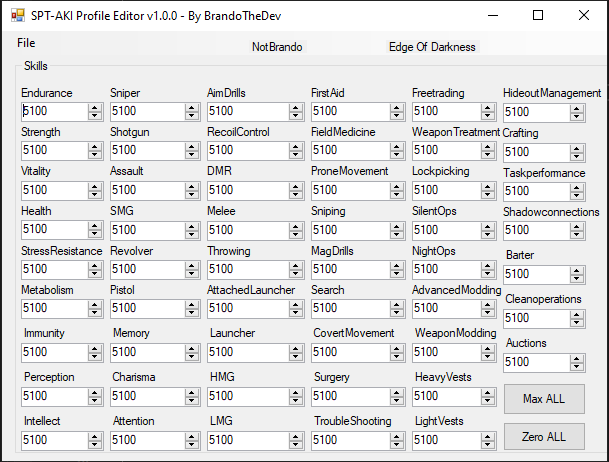Increase LightVests value with up arrow

pos(487,437)
